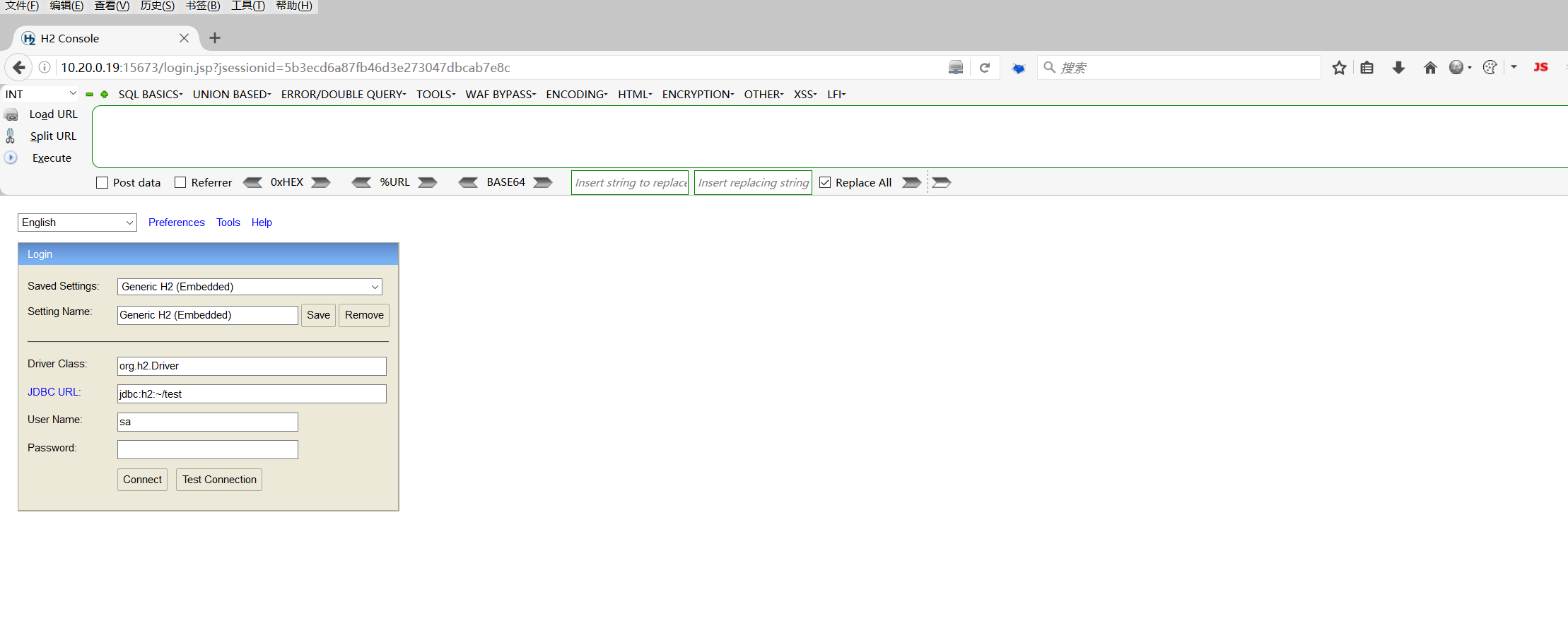The height and width of the screenshot is (628, 1568).
Task: Expand the ENCODING menu
Action: pyautogui.click(x=577, y=94)
